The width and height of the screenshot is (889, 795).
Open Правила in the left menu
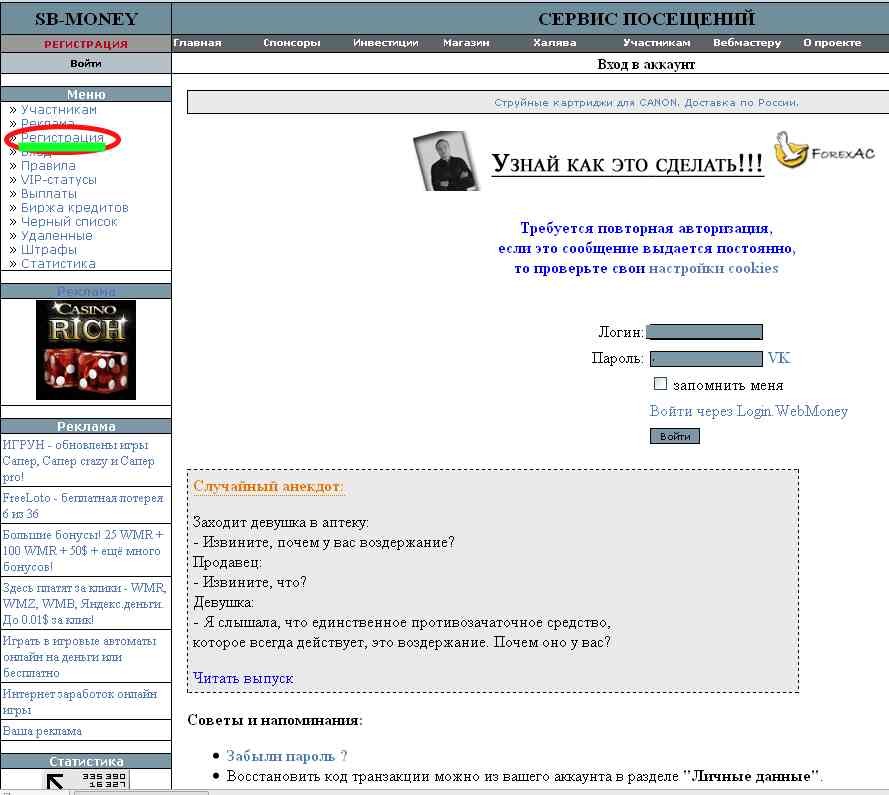[x=48, y=166]
